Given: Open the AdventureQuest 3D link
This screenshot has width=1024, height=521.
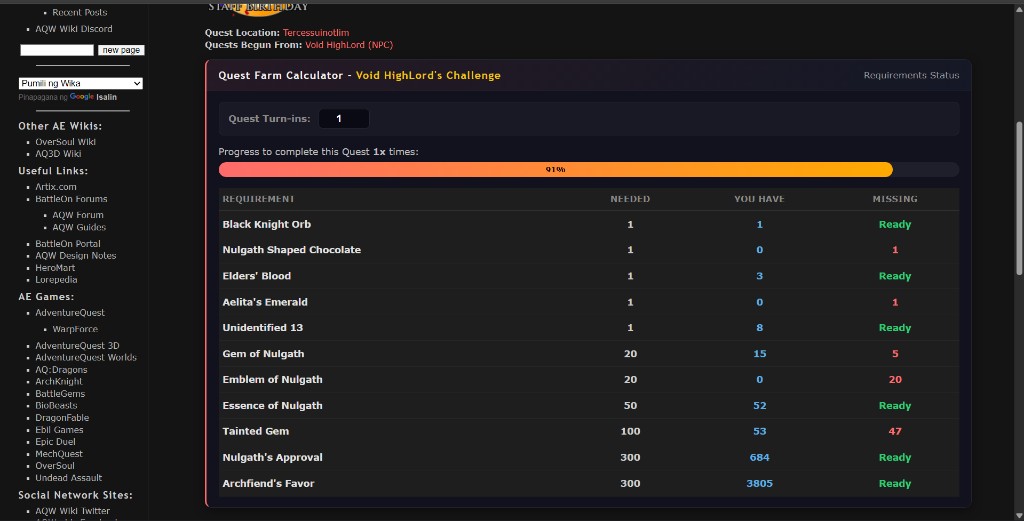Looking at the screenshot, I should tap(77, 345).
